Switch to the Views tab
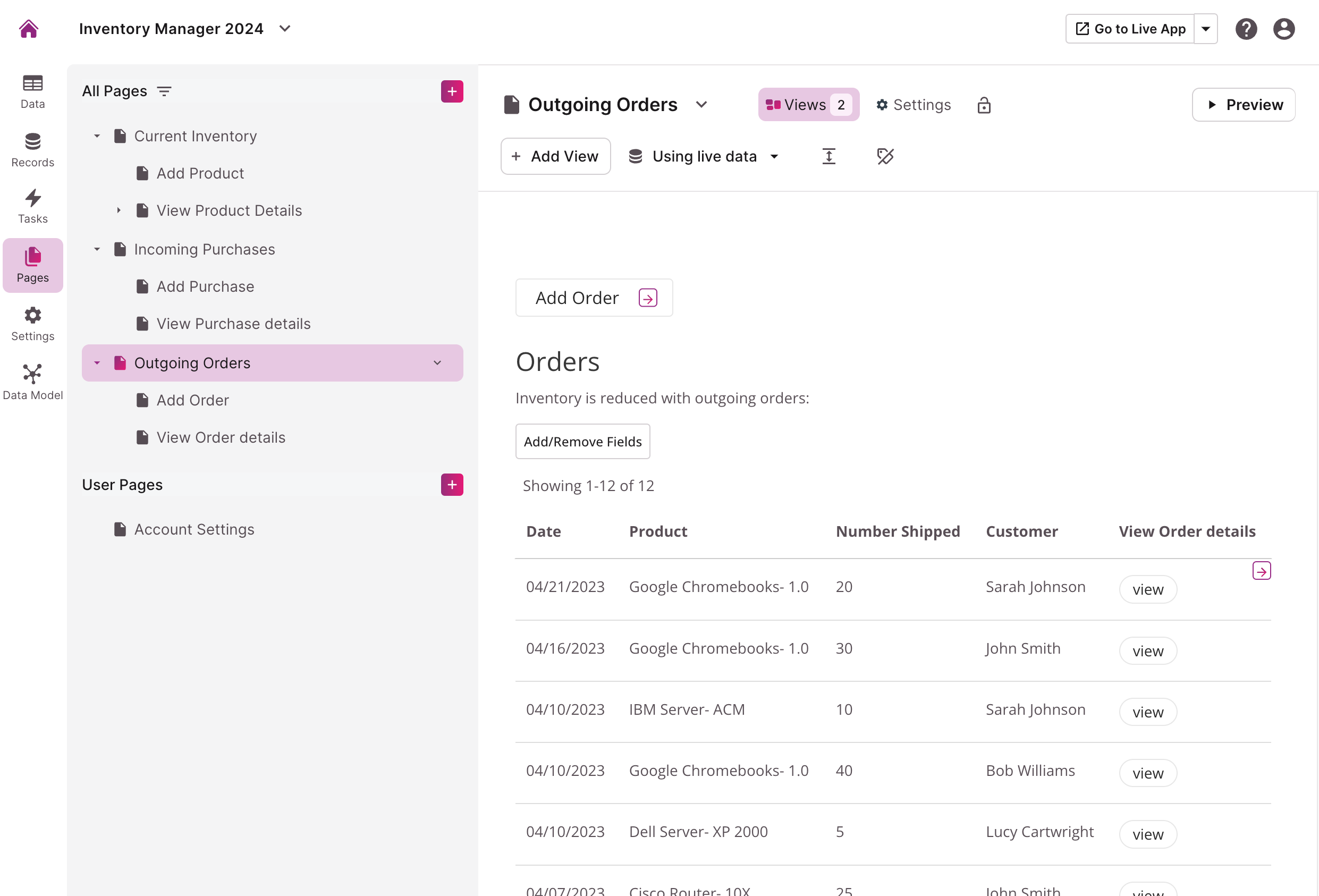 (808, 104)
